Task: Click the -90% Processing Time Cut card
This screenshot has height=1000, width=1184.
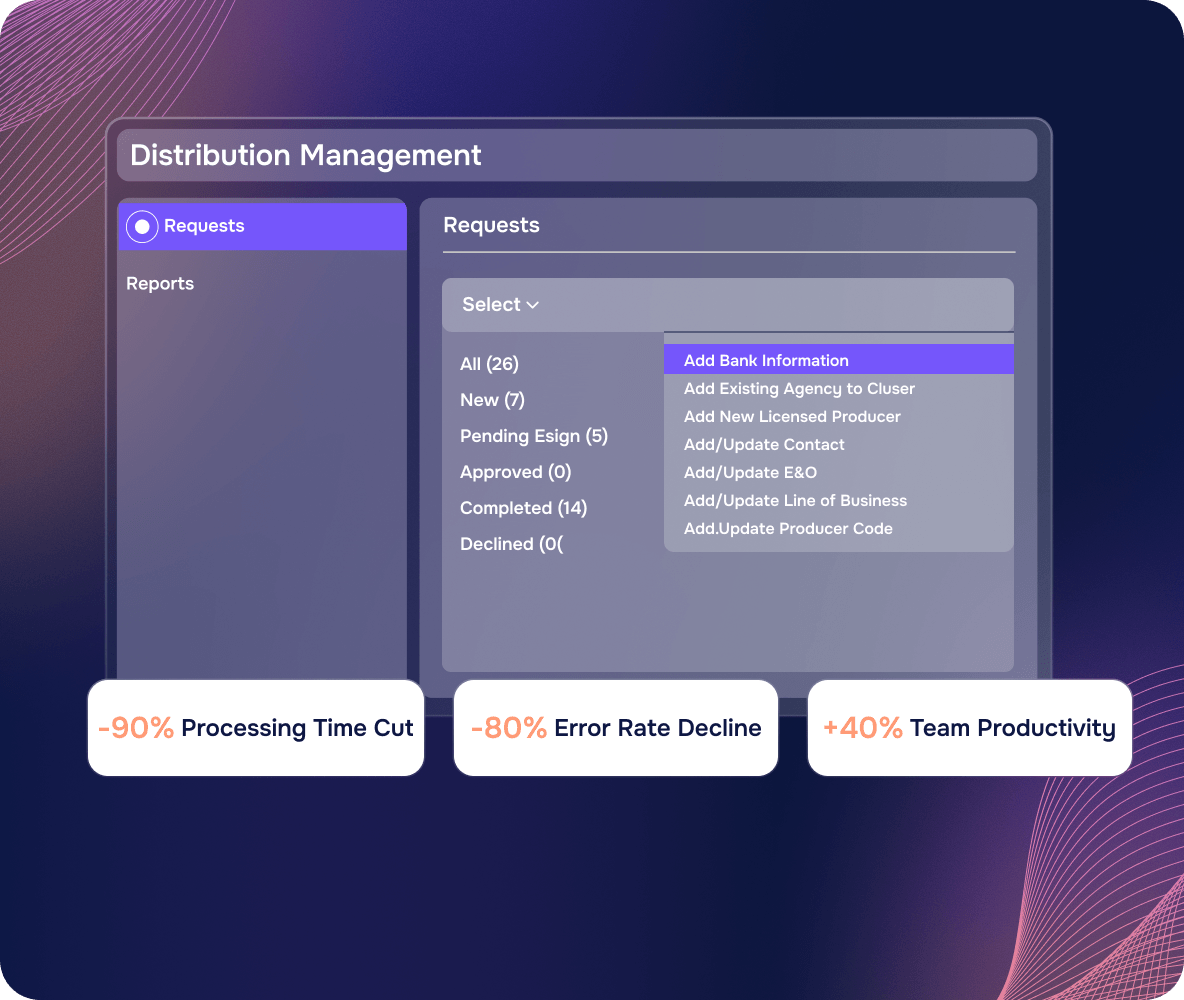Action: [256, 727]
